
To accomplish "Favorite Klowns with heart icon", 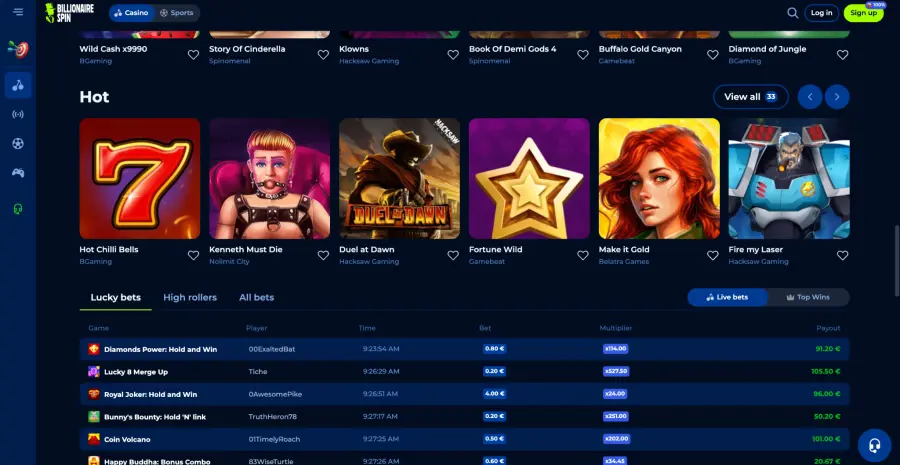I will (x=453, y=55).
